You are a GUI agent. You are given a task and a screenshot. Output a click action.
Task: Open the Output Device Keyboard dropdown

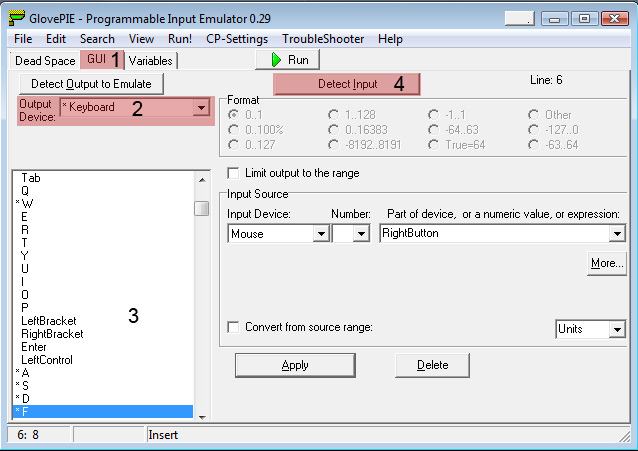201,108
